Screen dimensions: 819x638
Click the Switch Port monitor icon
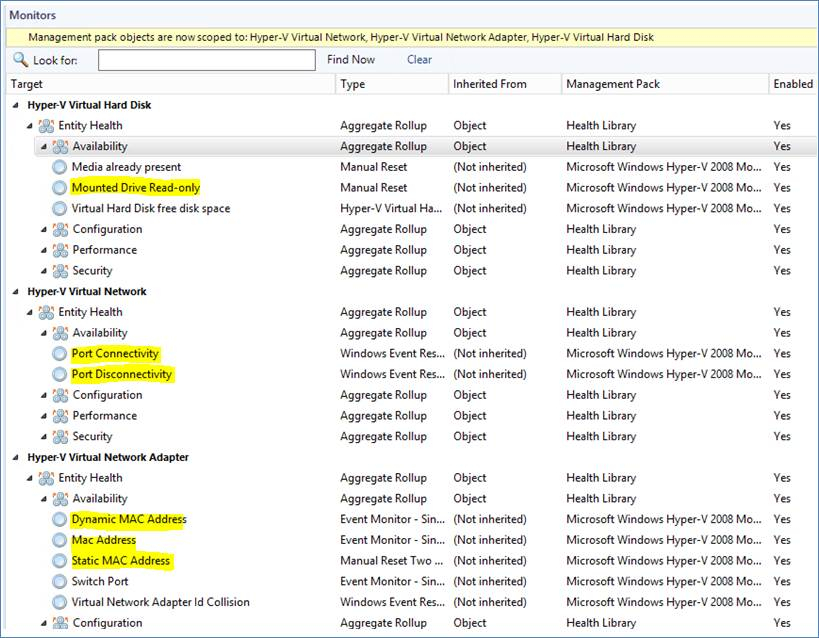point(60,582)
